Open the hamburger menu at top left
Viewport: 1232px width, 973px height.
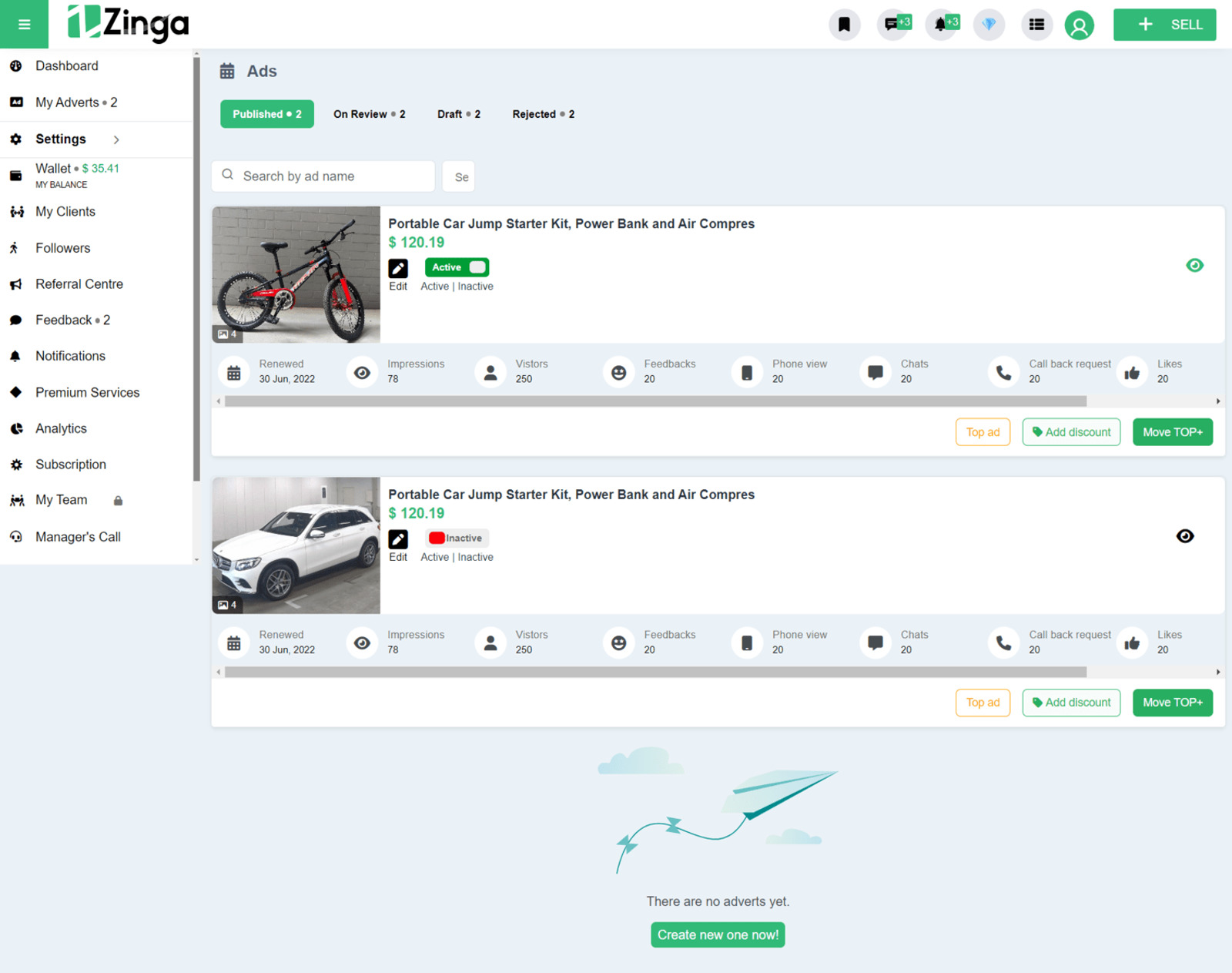[x=24, y=24]
